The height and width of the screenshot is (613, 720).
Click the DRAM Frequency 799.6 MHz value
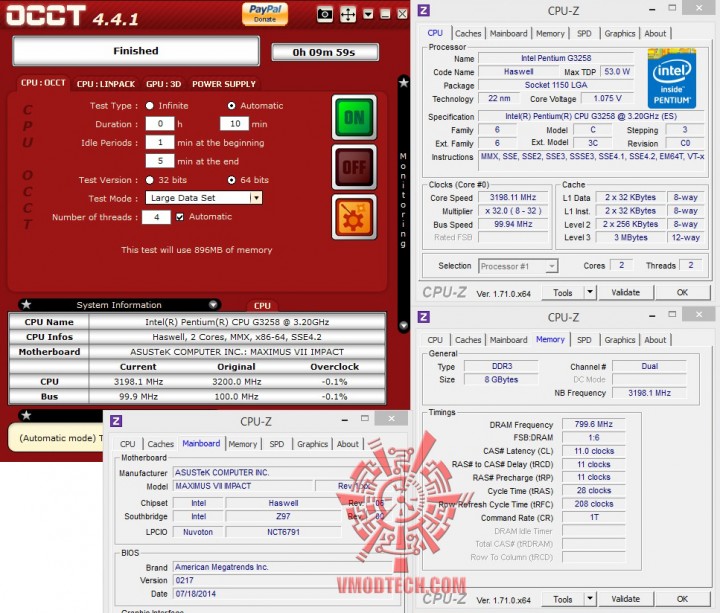pos(593,424)
